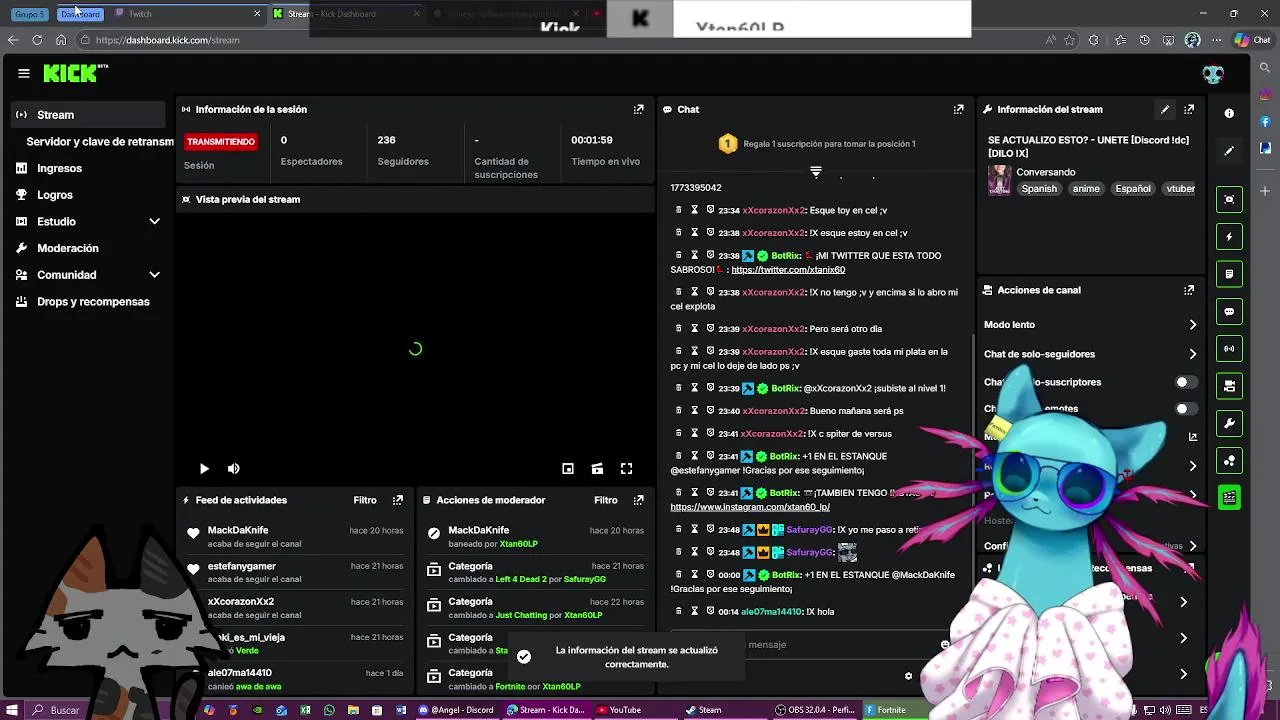
Task: Toggle the emotes-only chat switch
Action: [x=1185, y=409]
